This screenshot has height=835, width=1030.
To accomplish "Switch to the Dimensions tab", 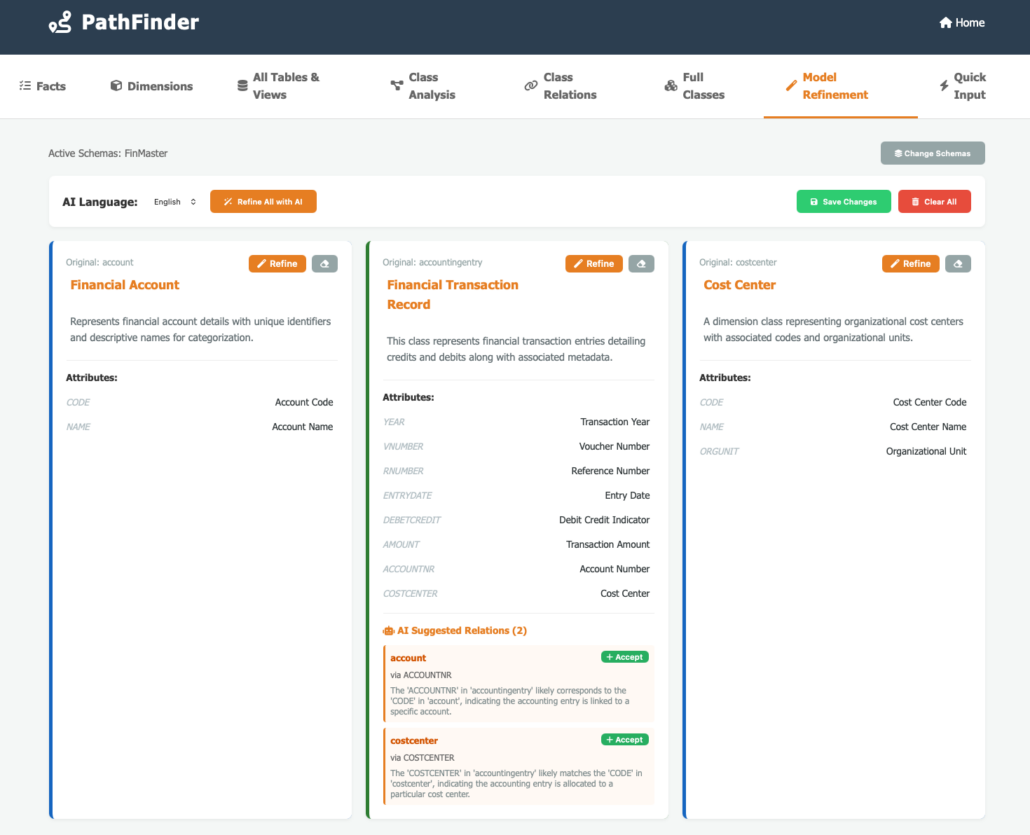I will [151, 86].
